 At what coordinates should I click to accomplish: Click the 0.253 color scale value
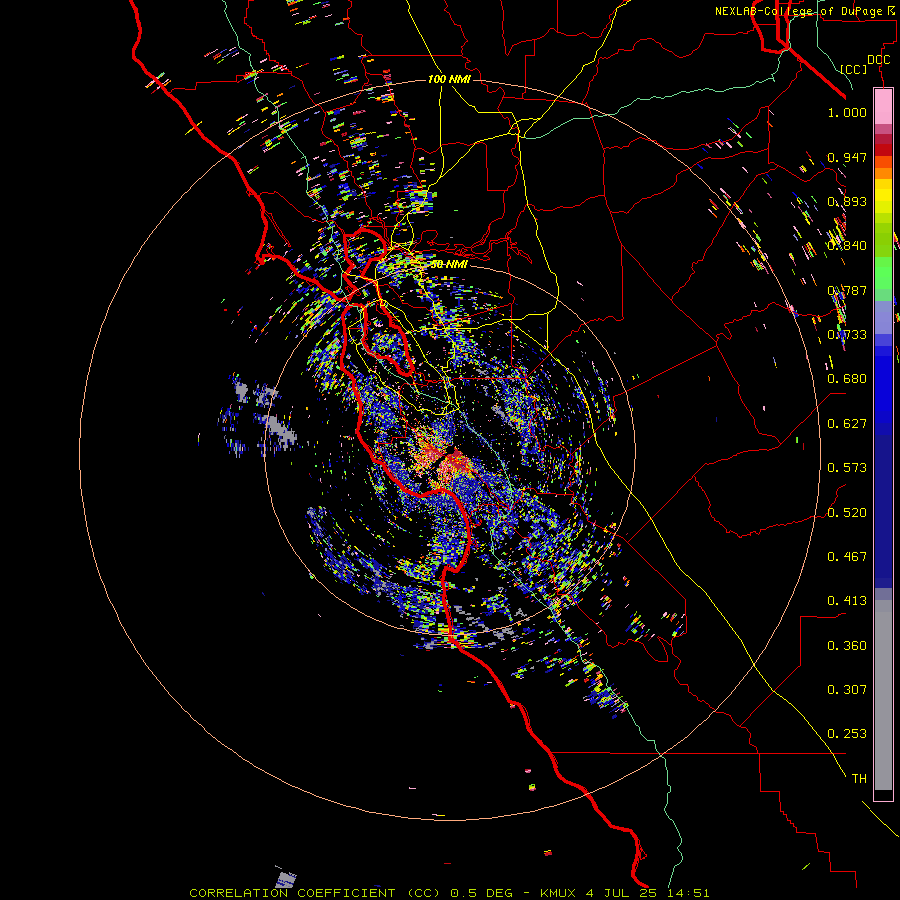(x=847, y=734)
